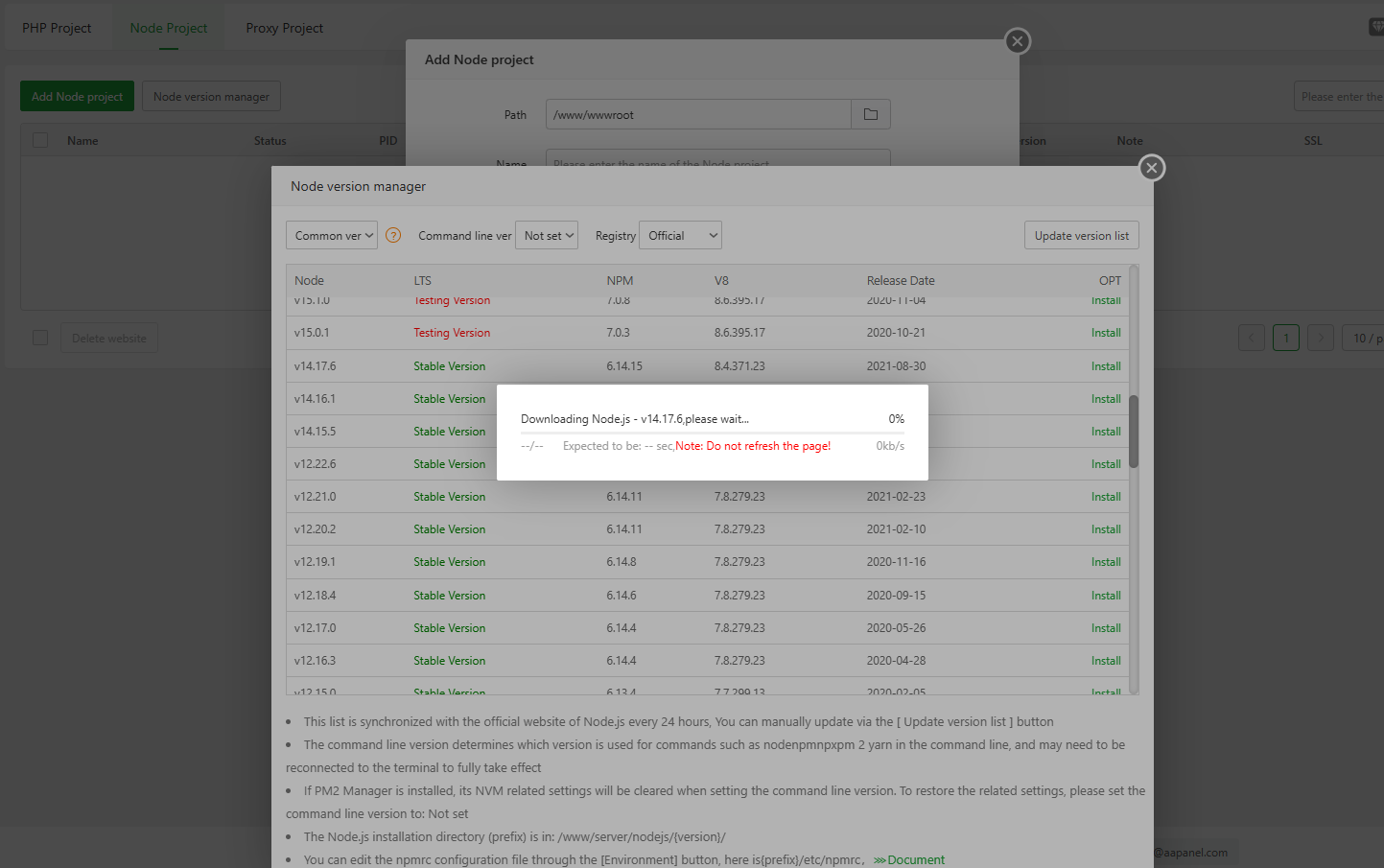
Task: Switch to the Node Project tab
Action: tap(169, 28)
